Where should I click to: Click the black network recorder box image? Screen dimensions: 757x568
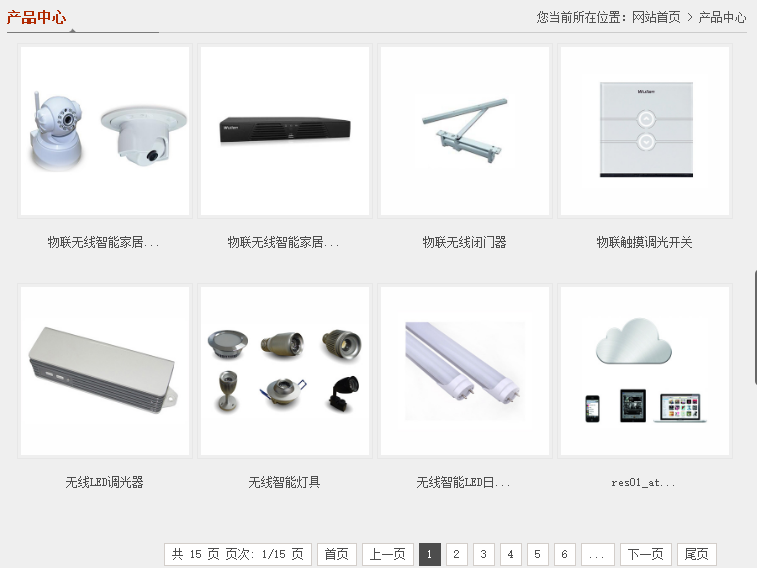tap(285, 131)
